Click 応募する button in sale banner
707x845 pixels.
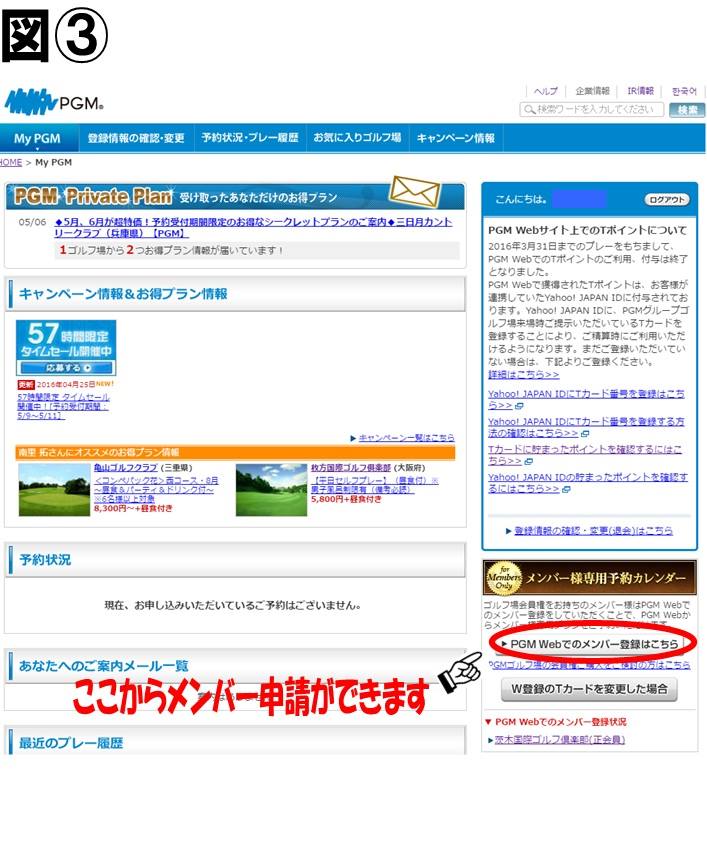pos(66,368)
